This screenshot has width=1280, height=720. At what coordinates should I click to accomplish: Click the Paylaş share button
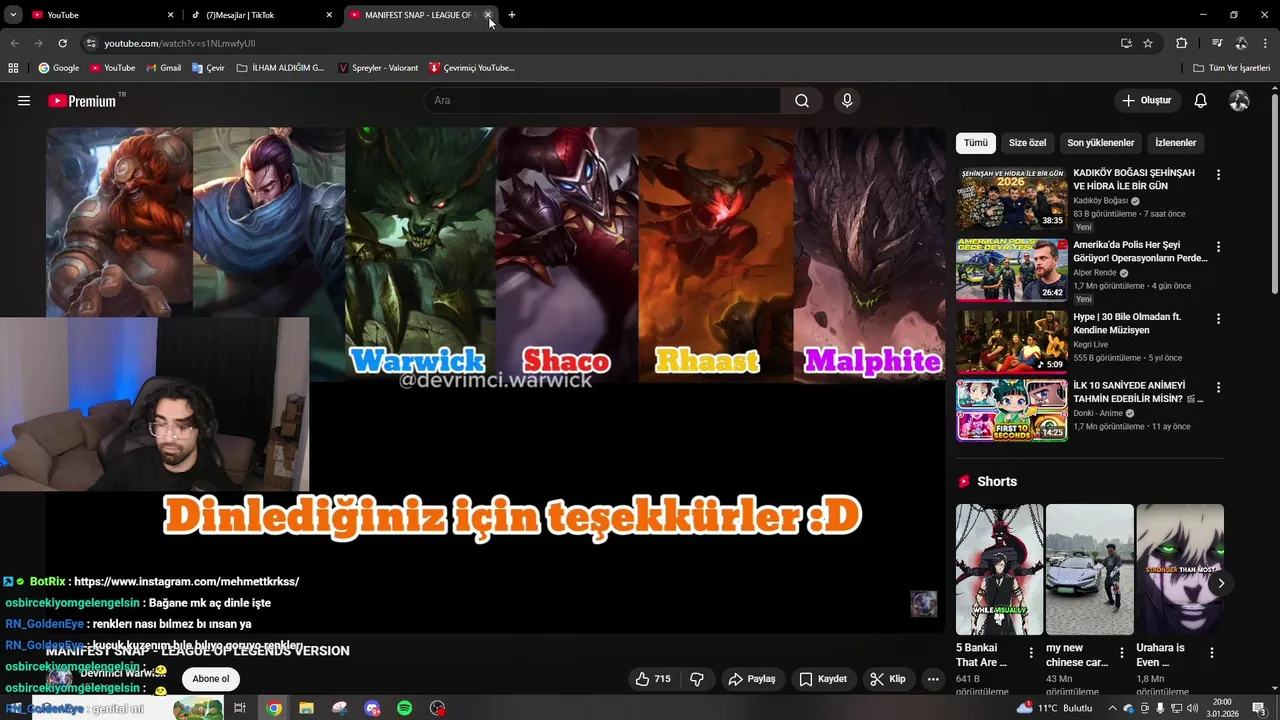click(751, 679)
